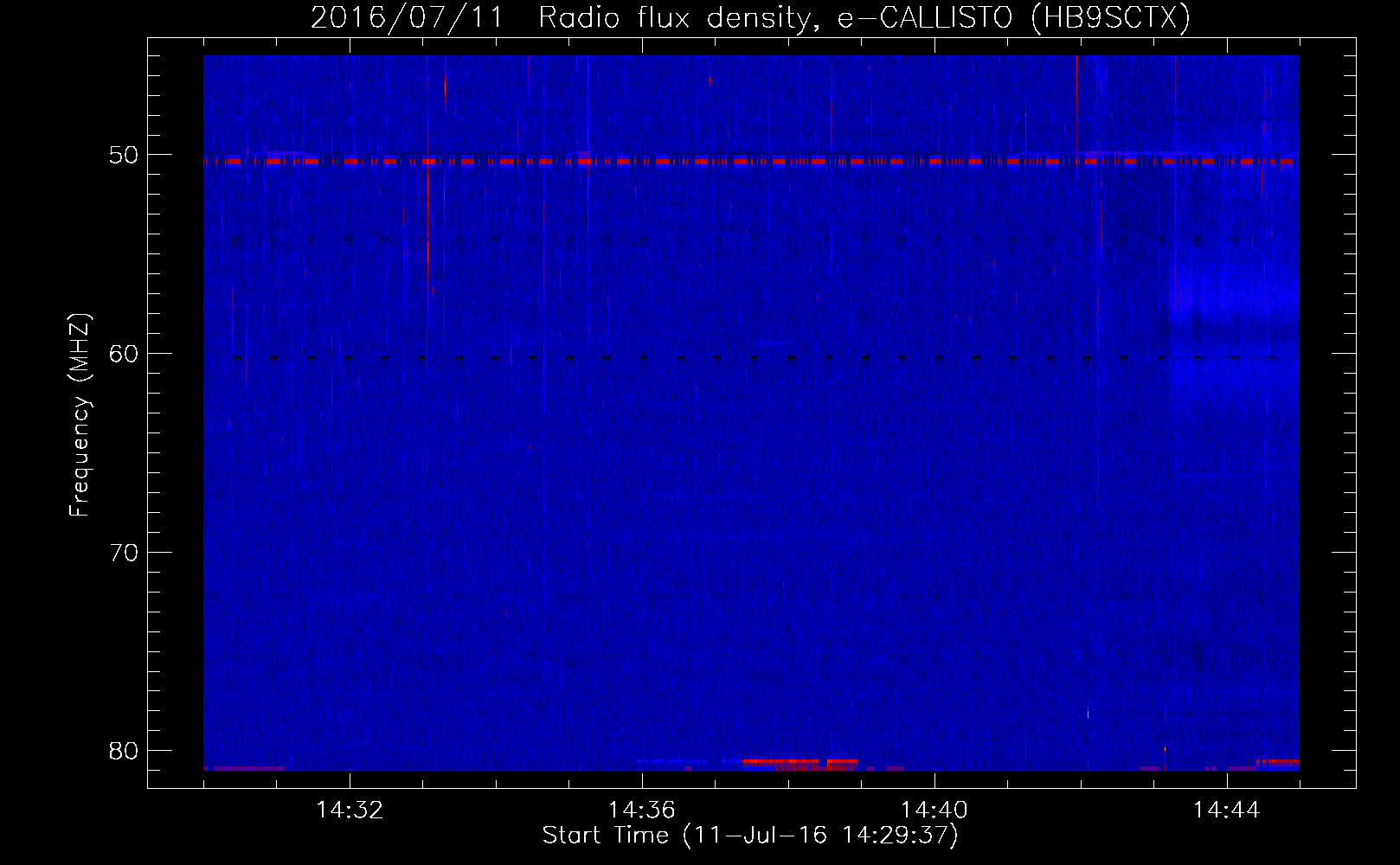
Task: Click the 'Frequency (MHZ)' y-axis label
Action: (x=79, y=415)
